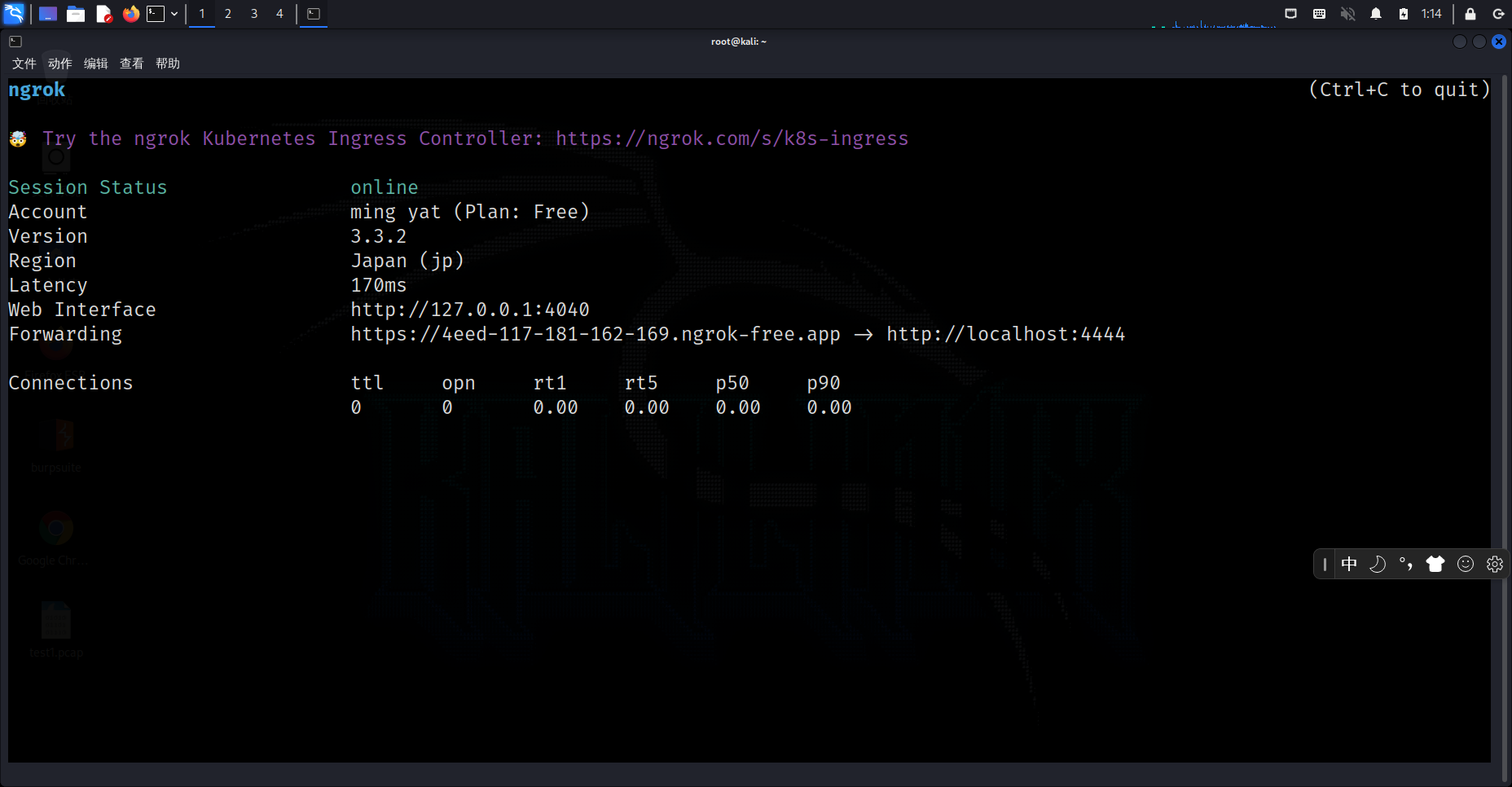Click the 'Forwarding' label
This screenshot has width=1512, height=787.
click(65, 334)
